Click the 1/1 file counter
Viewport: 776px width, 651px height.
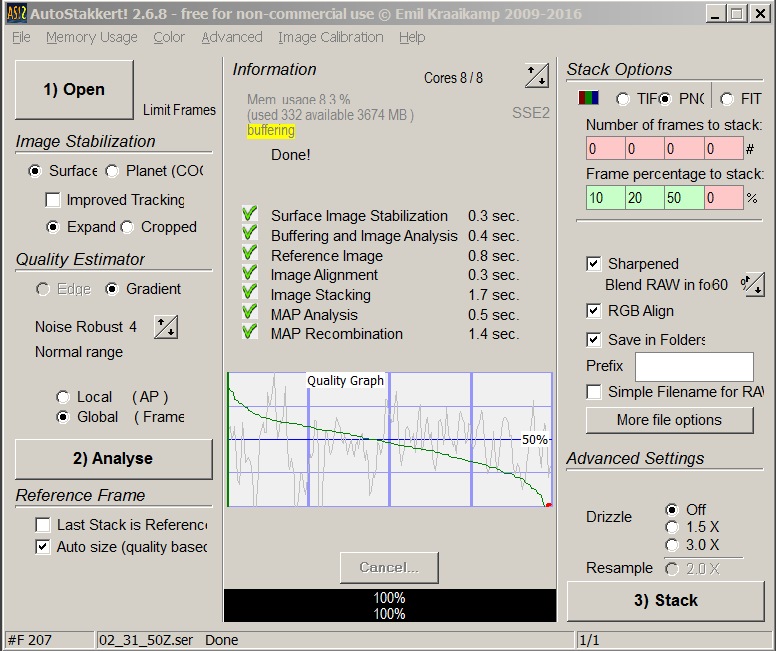point(589,640)
